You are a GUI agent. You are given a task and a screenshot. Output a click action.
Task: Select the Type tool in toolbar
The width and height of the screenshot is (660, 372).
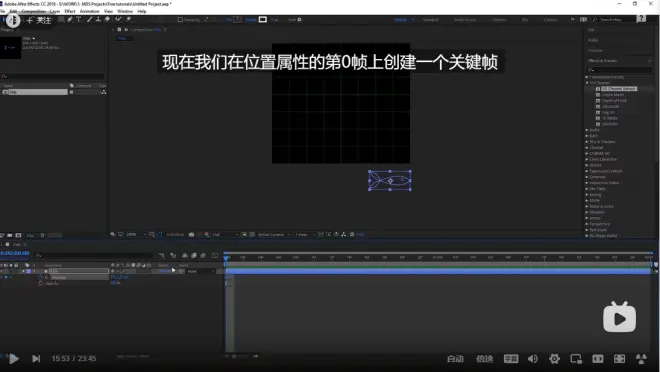click(79, 19)
